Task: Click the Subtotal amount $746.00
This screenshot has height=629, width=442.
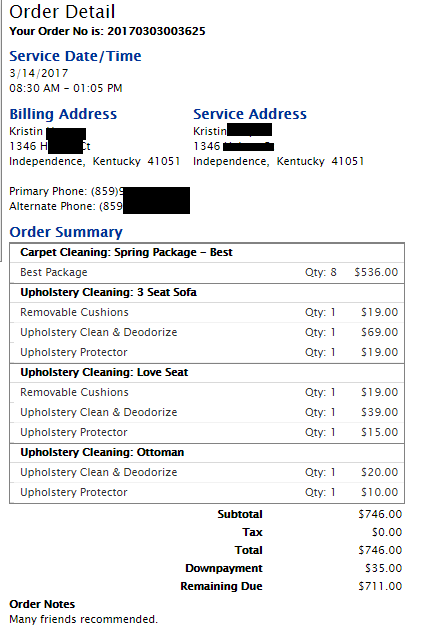Action: click(x=380, y=514)
